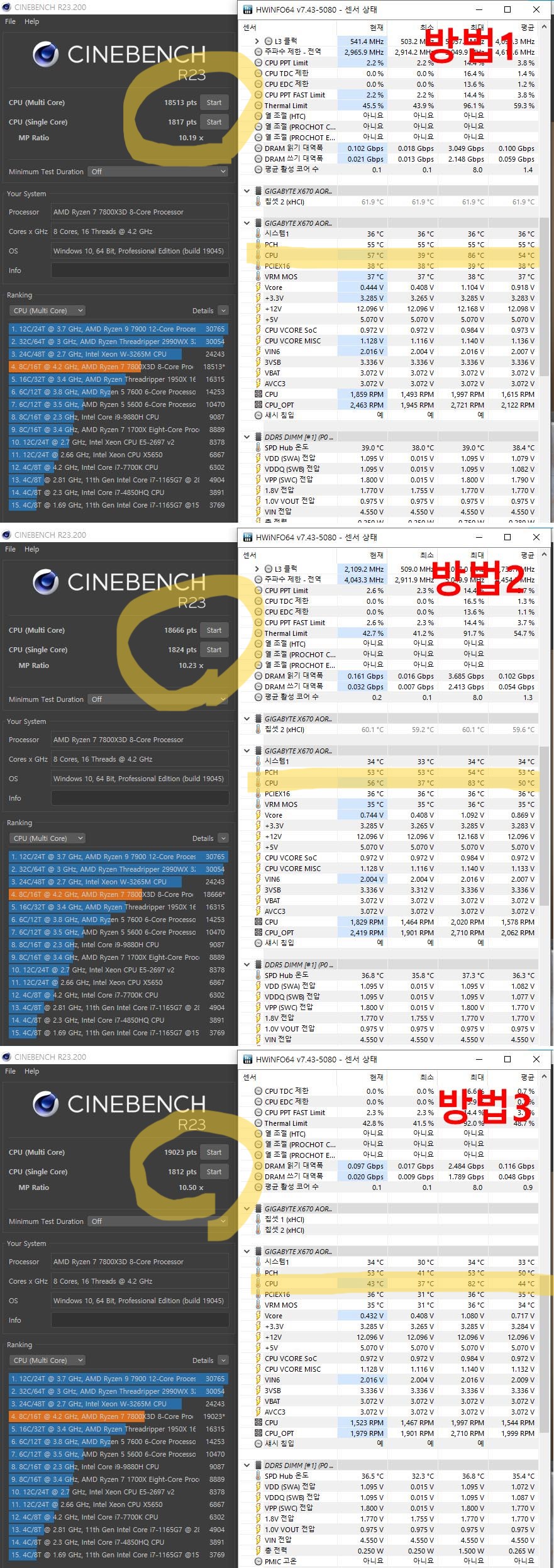Select ranking row with score 19023*
The width and height of the screenshot is (554, 1568).
pyautogui.click(x=118, y=1416)
